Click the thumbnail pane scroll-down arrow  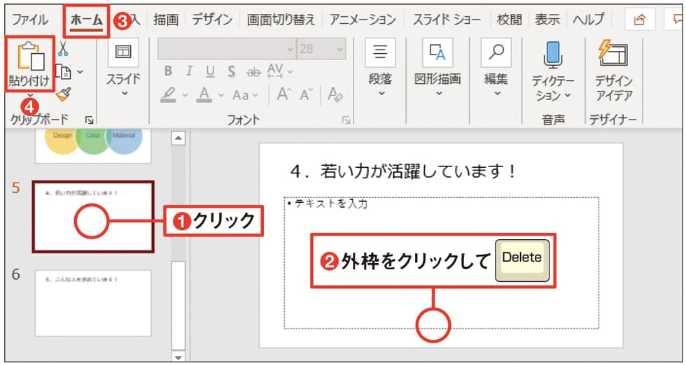[x=178, y=358]
